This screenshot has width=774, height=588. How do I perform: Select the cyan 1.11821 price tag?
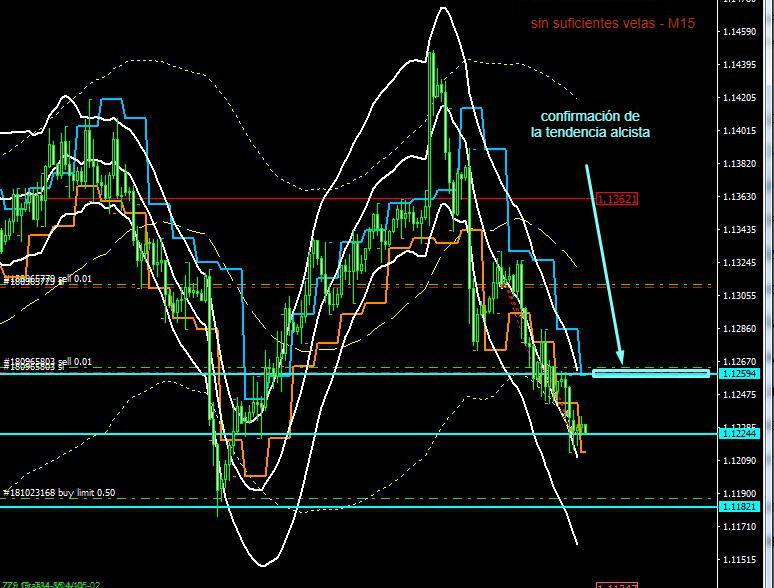coord(739,507)
